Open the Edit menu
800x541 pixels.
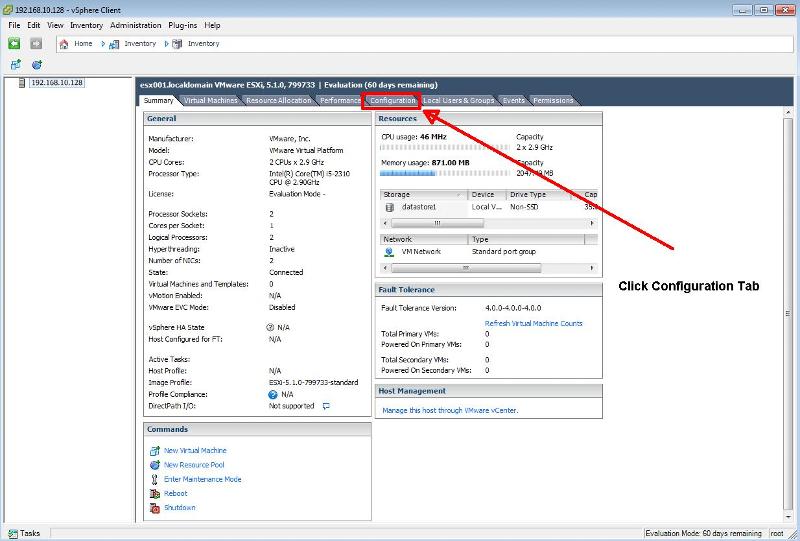pos(34,25)
